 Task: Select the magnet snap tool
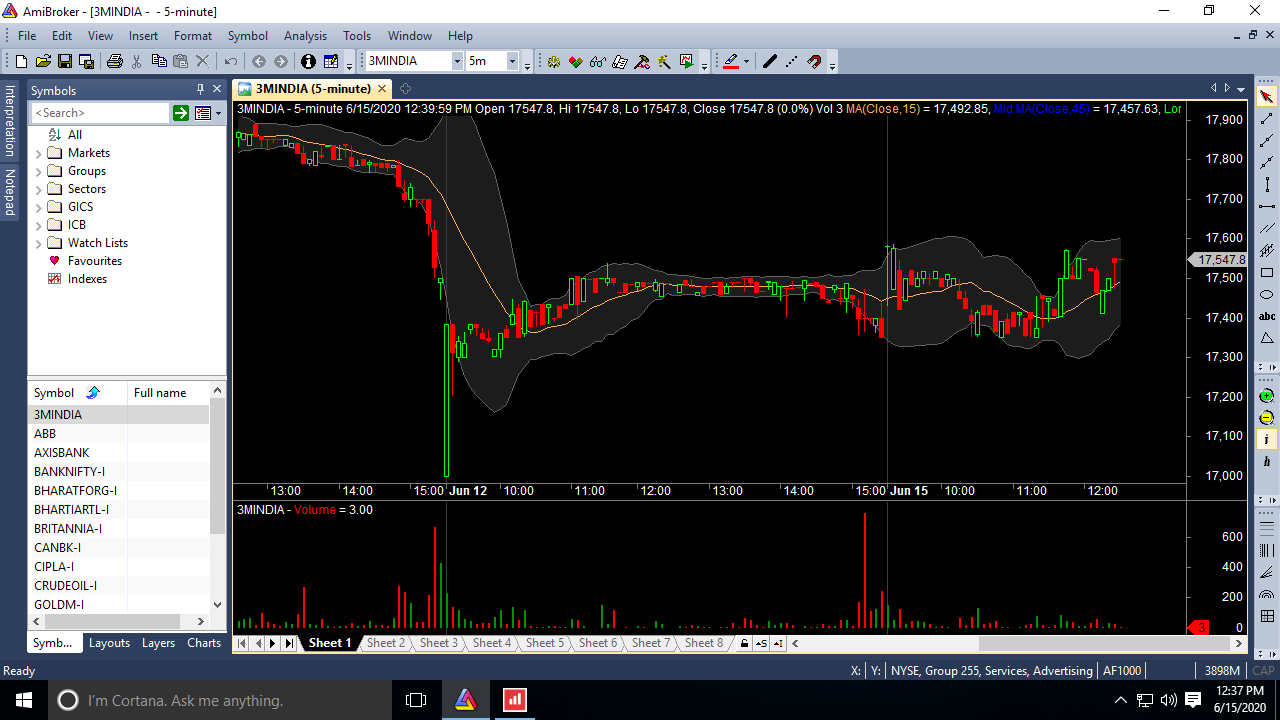813,61
